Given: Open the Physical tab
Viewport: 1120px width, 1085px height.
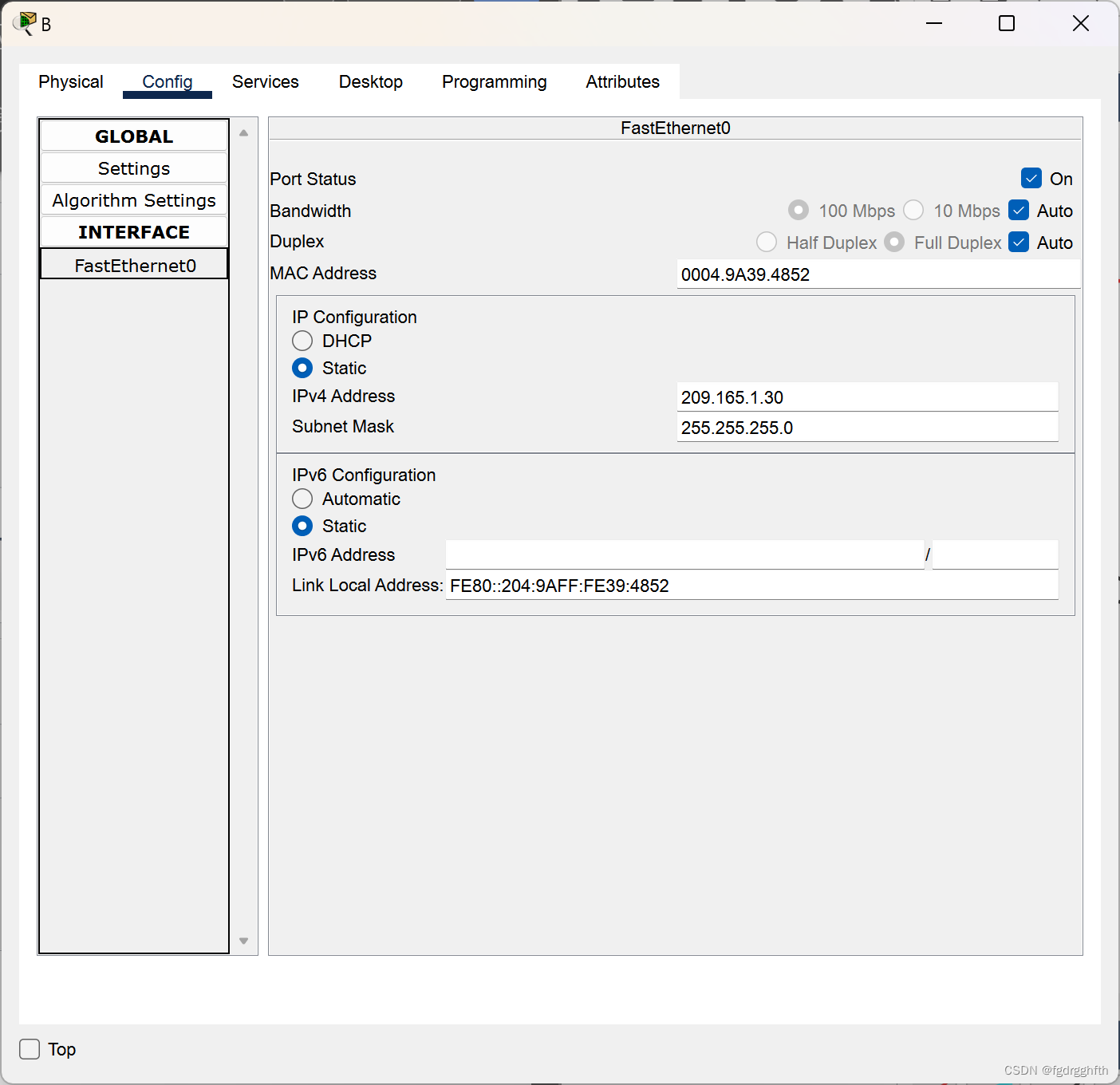Looking at the screenshot, I should [71, 81].
